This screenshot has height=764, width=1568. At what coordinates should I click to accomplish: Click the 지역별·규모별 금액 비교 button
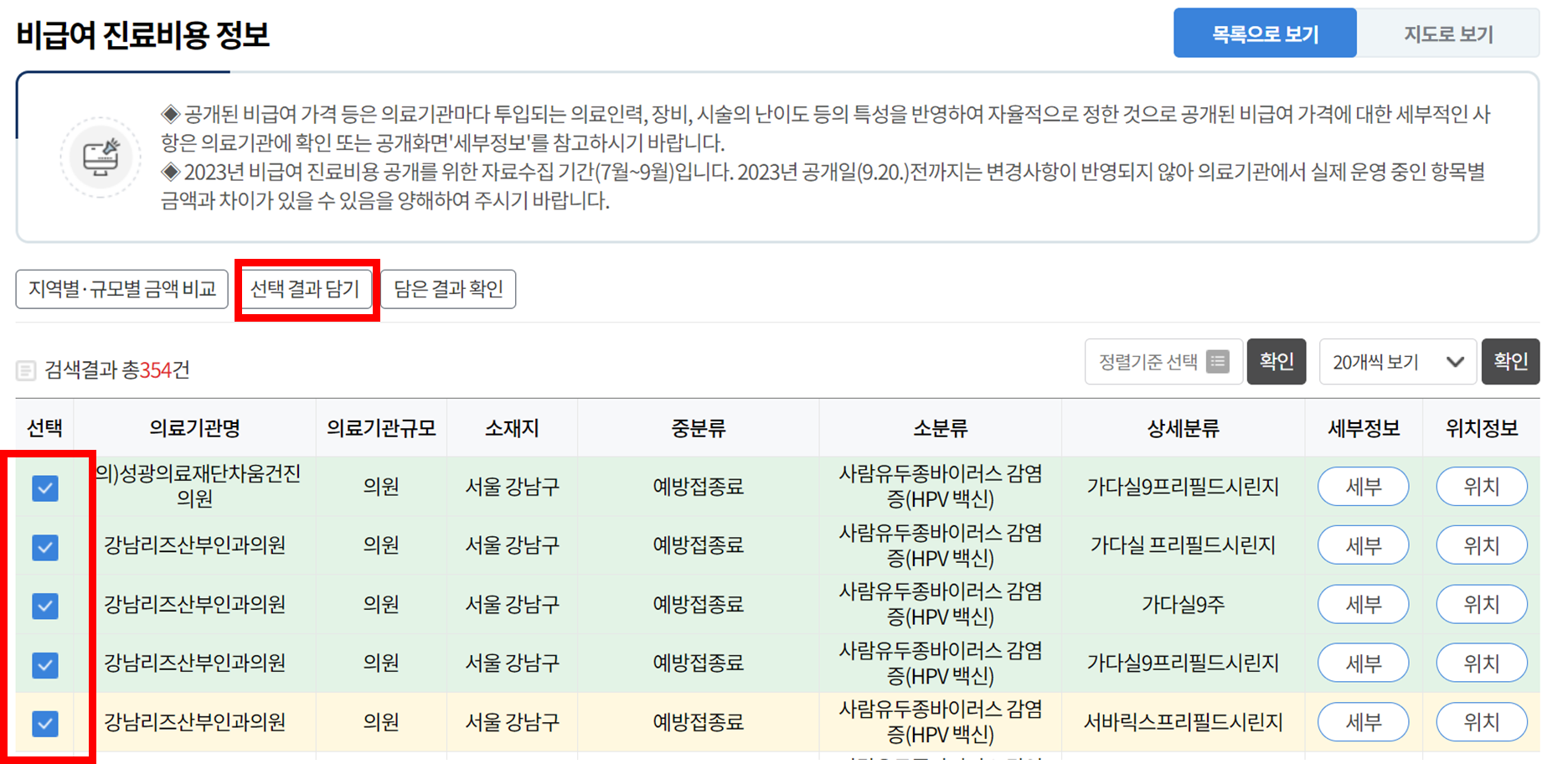coord(121,288)
